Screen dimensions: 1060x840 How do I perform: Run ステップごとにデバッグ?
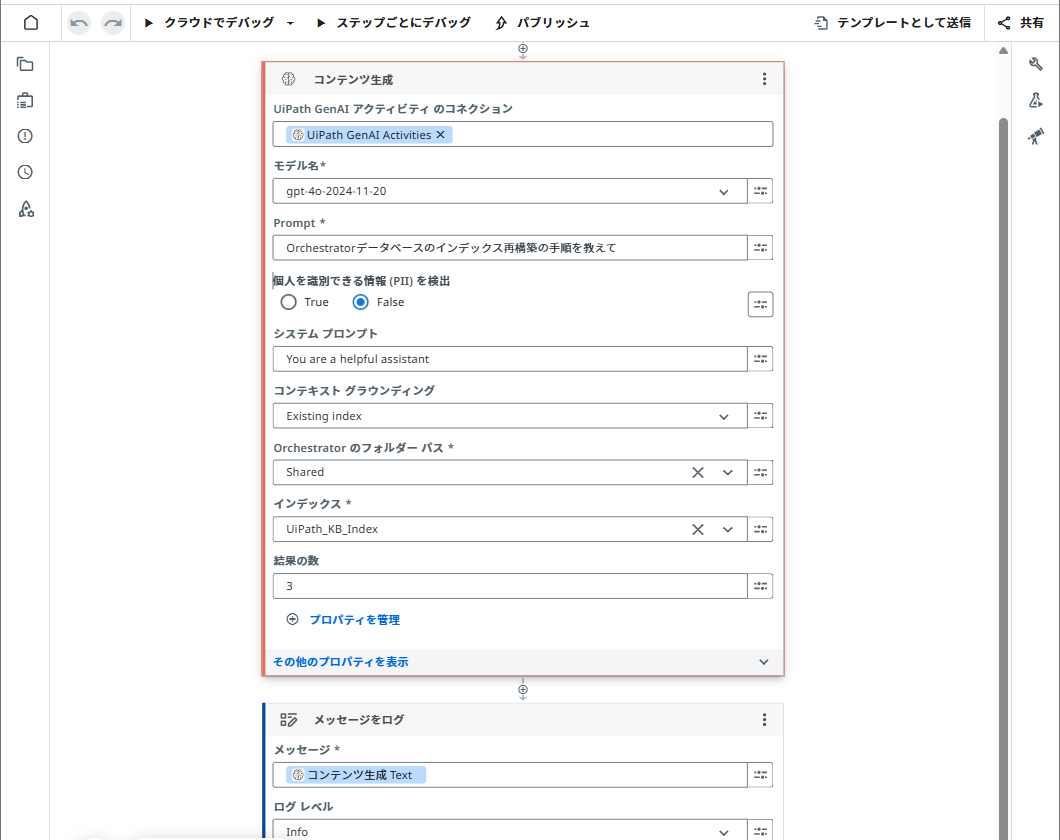394,23
